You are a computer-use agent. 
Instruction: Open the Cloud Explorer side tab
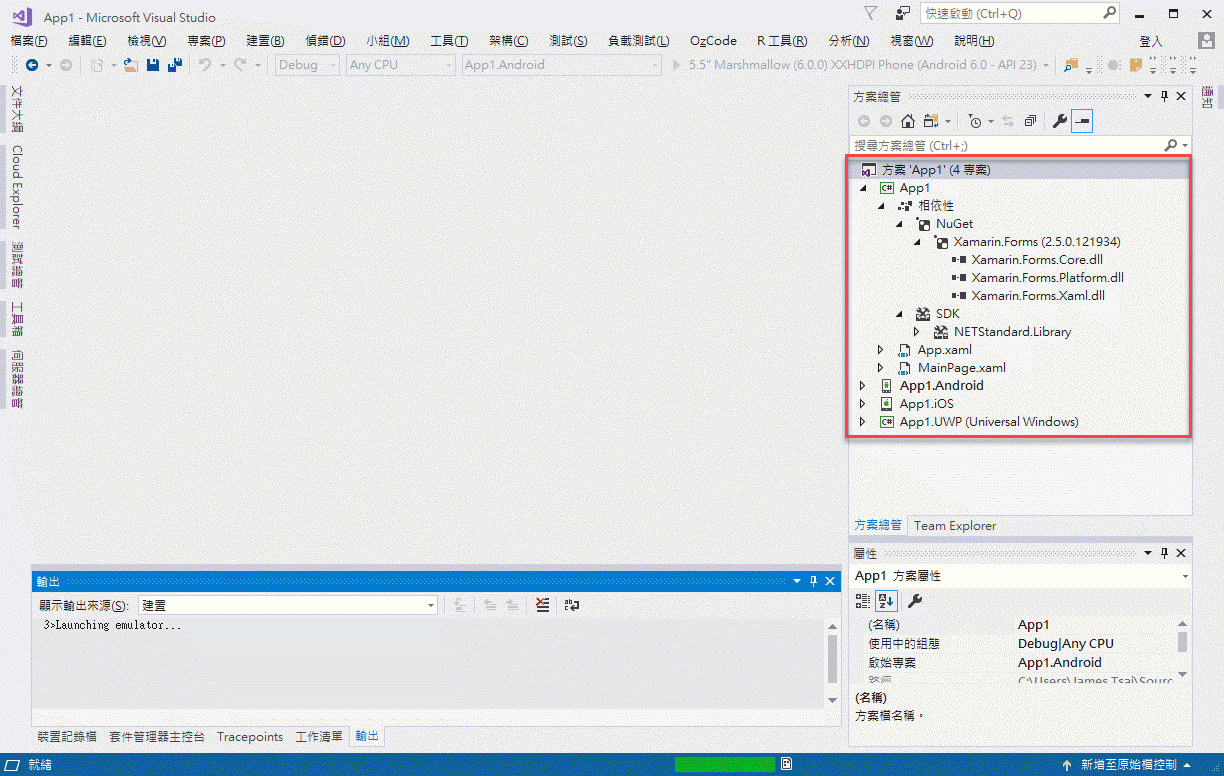(17, 187)
